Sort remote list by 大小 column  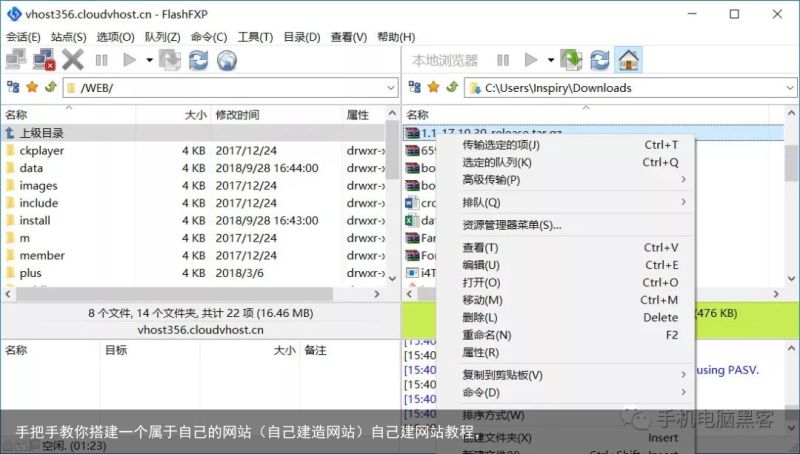click(x=173, y=115)
